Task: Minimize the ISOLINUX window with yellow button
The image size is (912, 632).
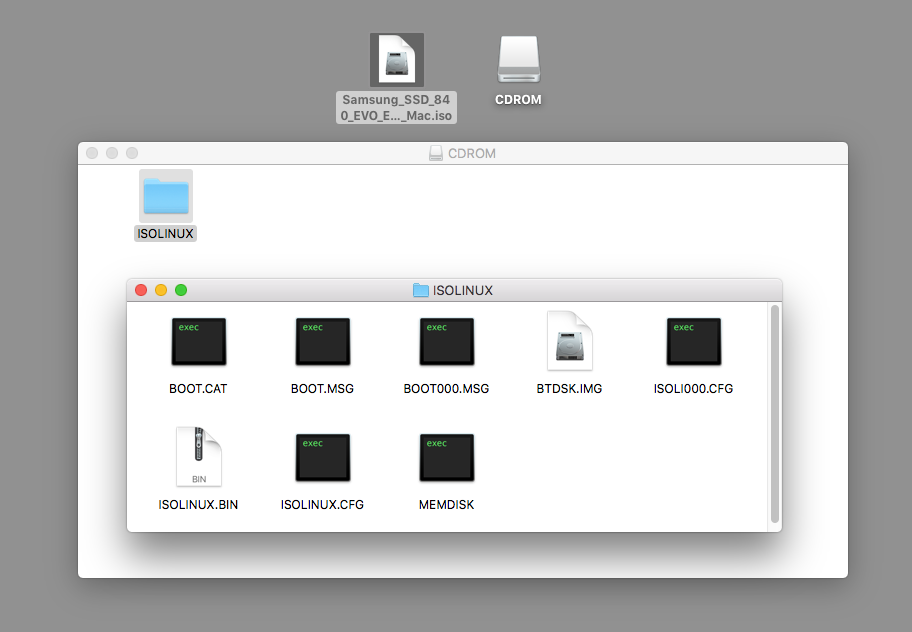Action: [161, 290]
